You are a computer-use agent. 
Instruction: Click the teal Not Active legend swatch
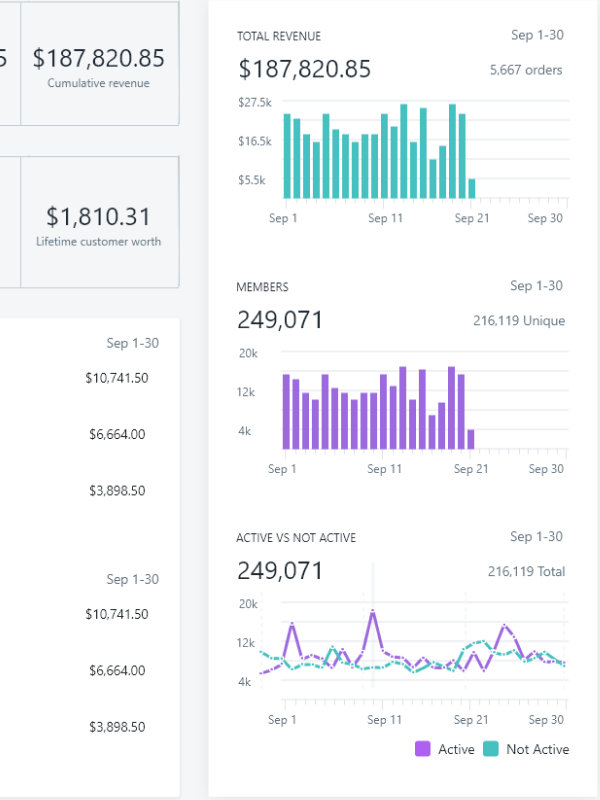point(490,748)
